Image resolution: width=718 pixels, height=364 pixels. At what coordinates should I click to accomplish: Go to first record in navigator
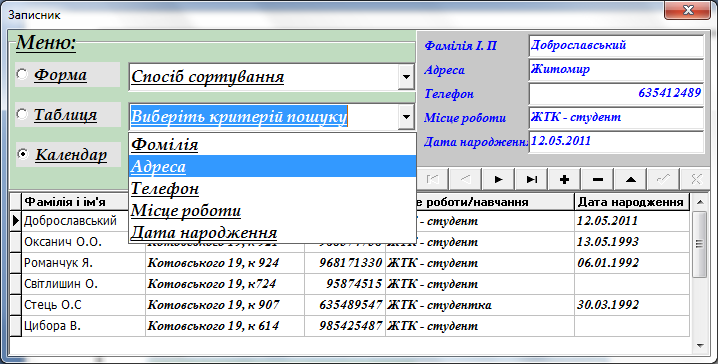[432, 179]
